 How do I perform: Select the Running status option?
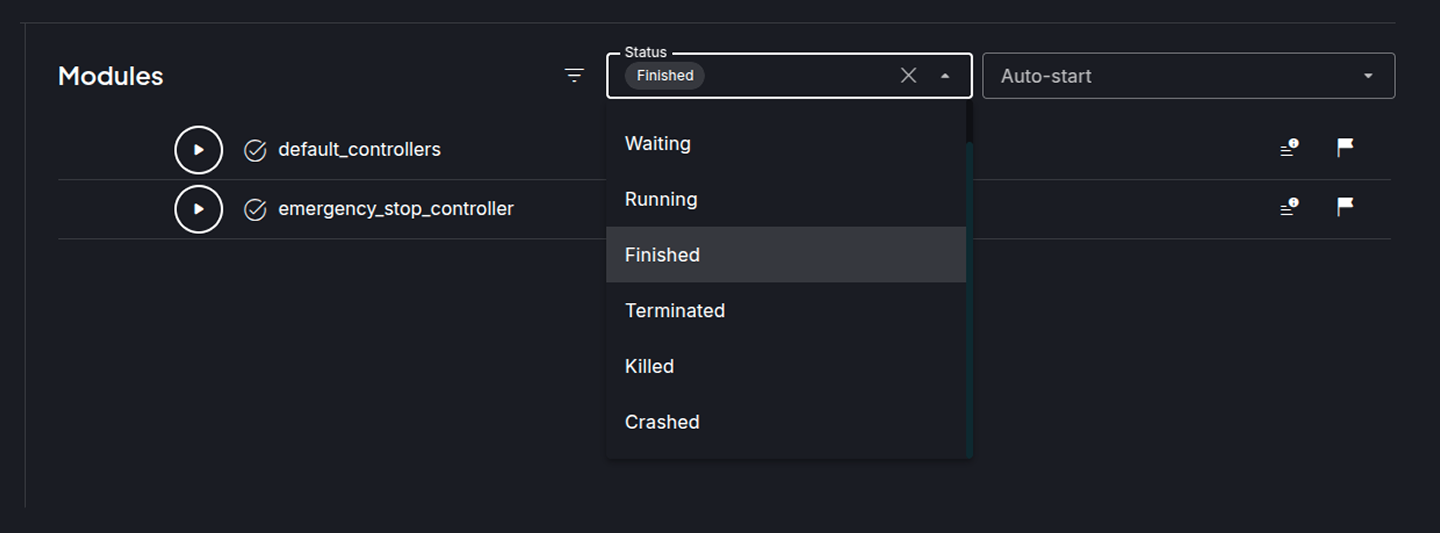[x=786, y=199]
